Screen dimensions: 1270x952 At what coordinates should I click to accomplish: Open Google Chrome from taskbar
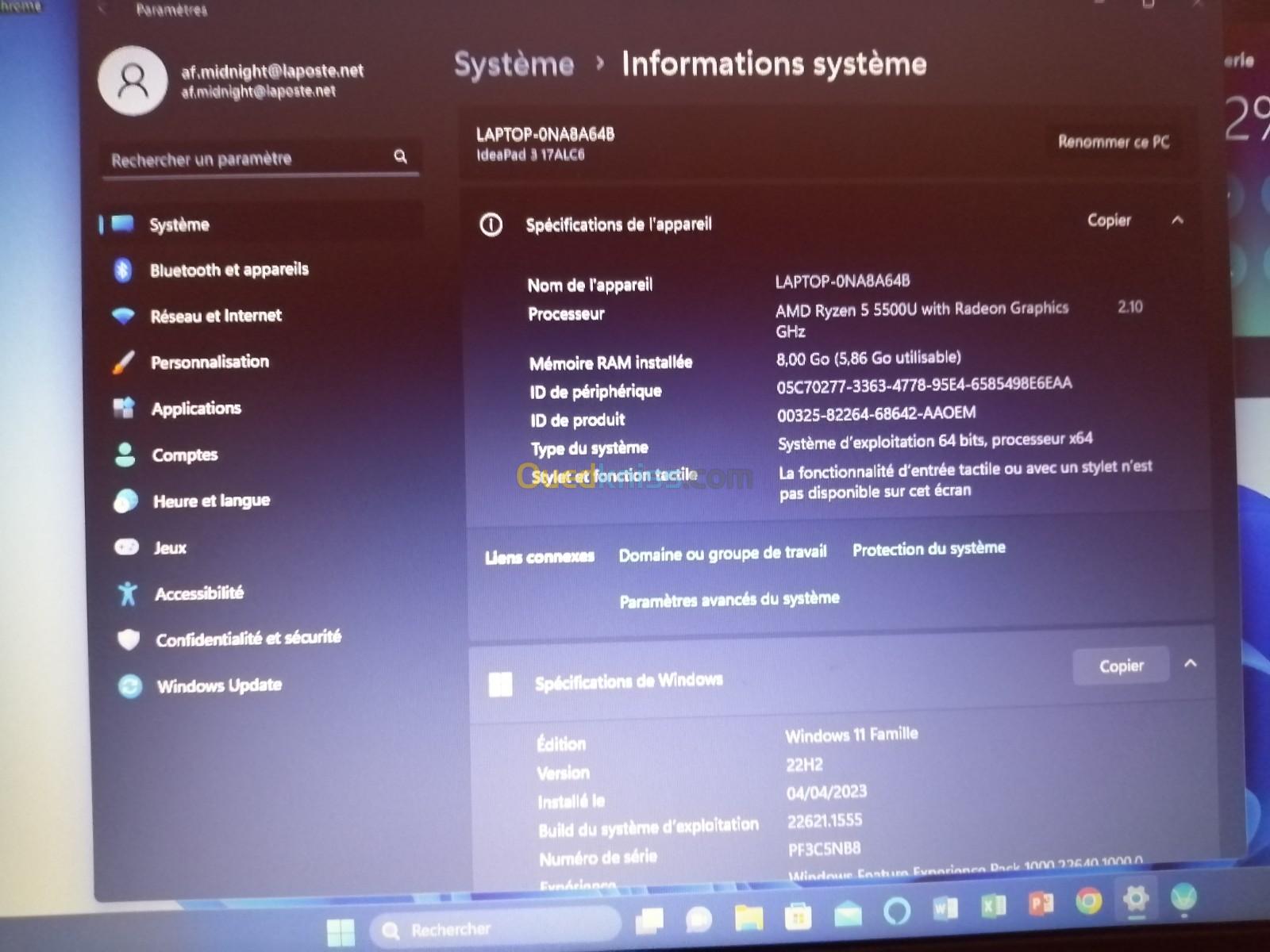[x=1088, y=901]
